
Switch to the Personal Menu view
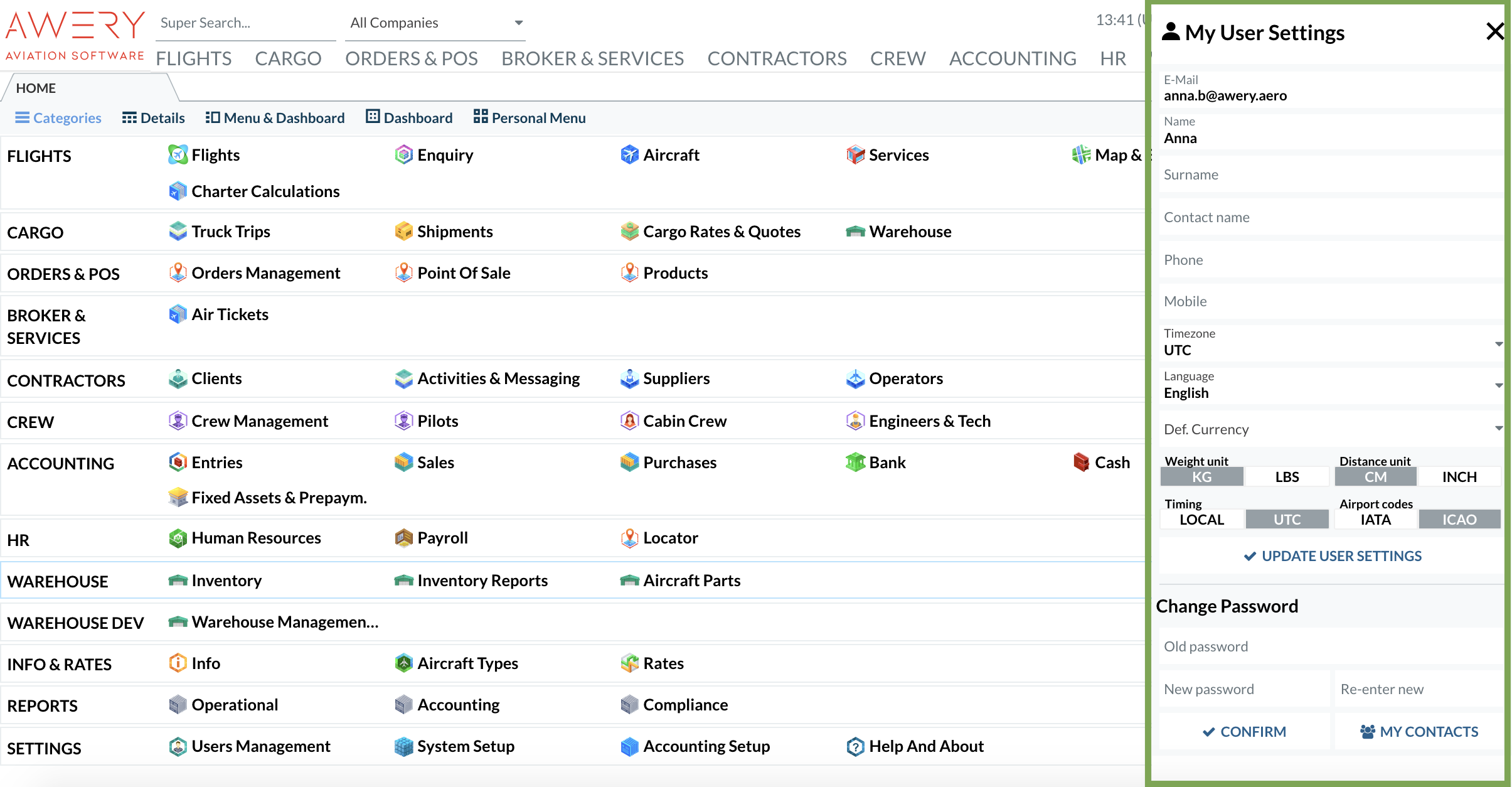(x=530, y=118)
